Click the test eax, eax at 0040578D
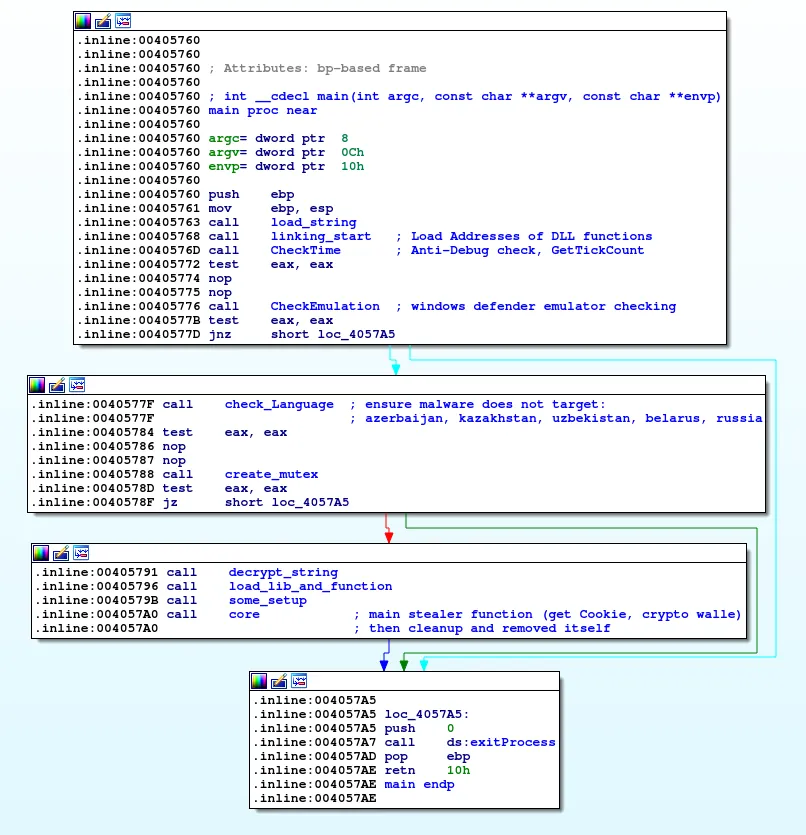 coord(225,488)
